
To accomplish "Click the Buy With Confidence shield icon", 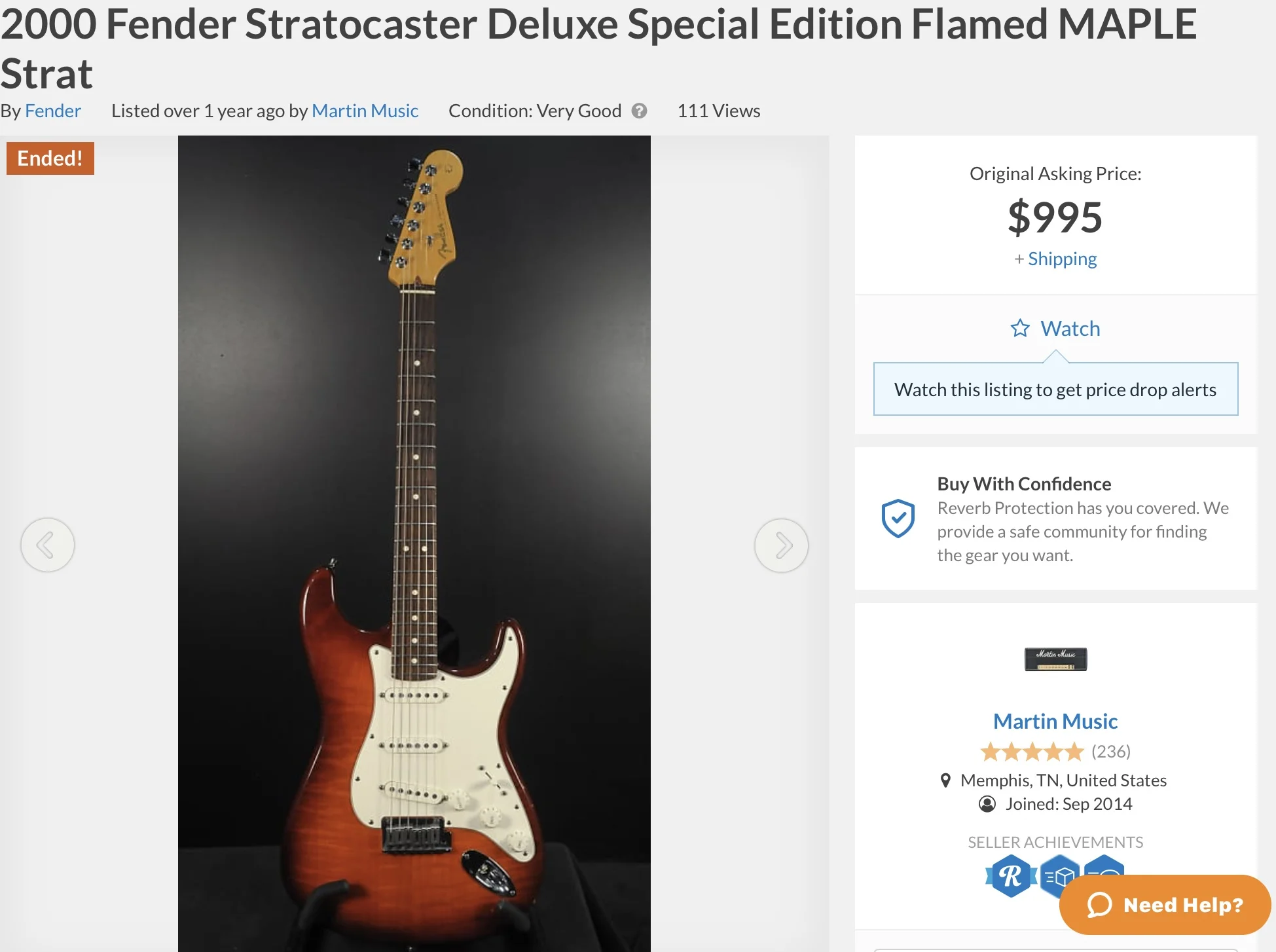I will click(898, 519).
